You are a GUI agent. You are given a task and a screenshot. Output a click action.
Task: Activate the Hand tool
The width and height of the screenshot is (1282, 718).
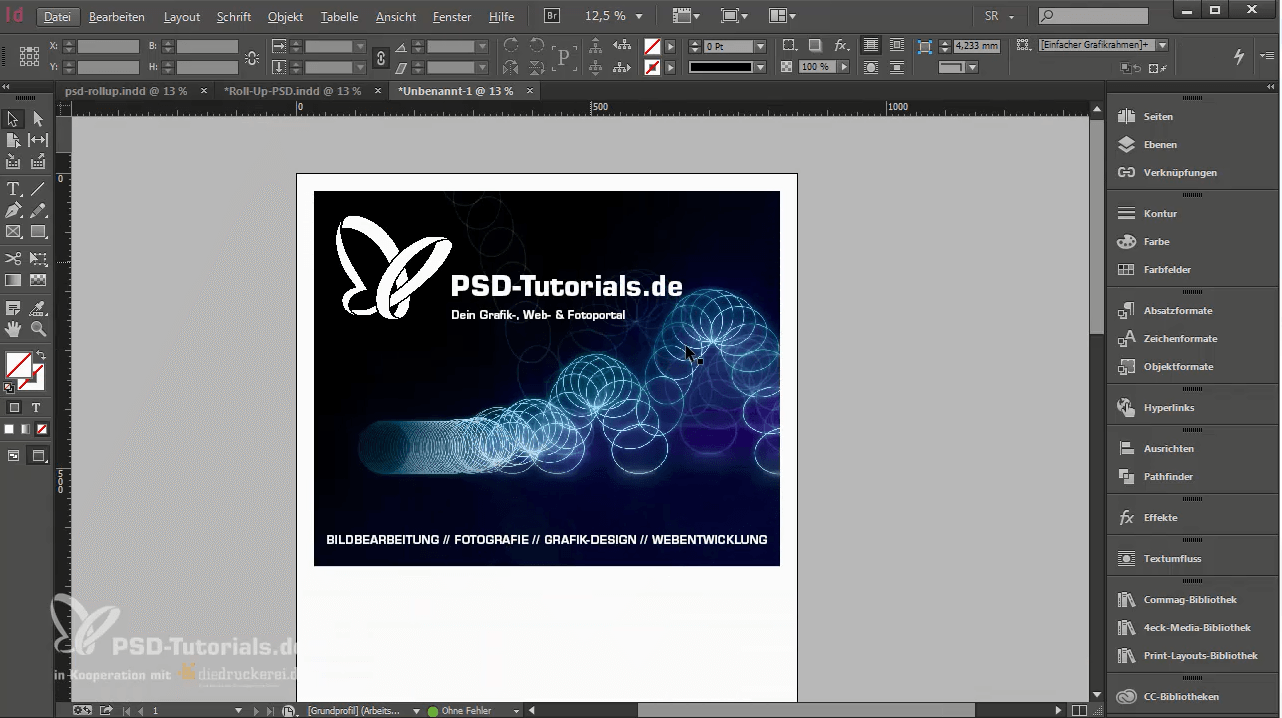click(13, 329)
